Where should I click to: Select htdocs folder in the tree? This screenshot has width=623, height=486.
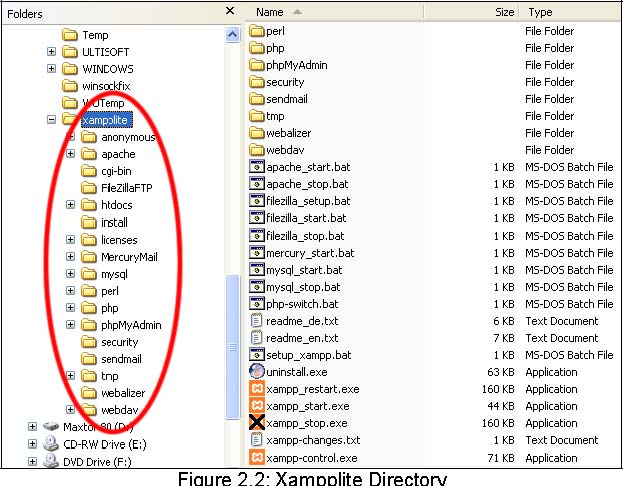point(117,205)
